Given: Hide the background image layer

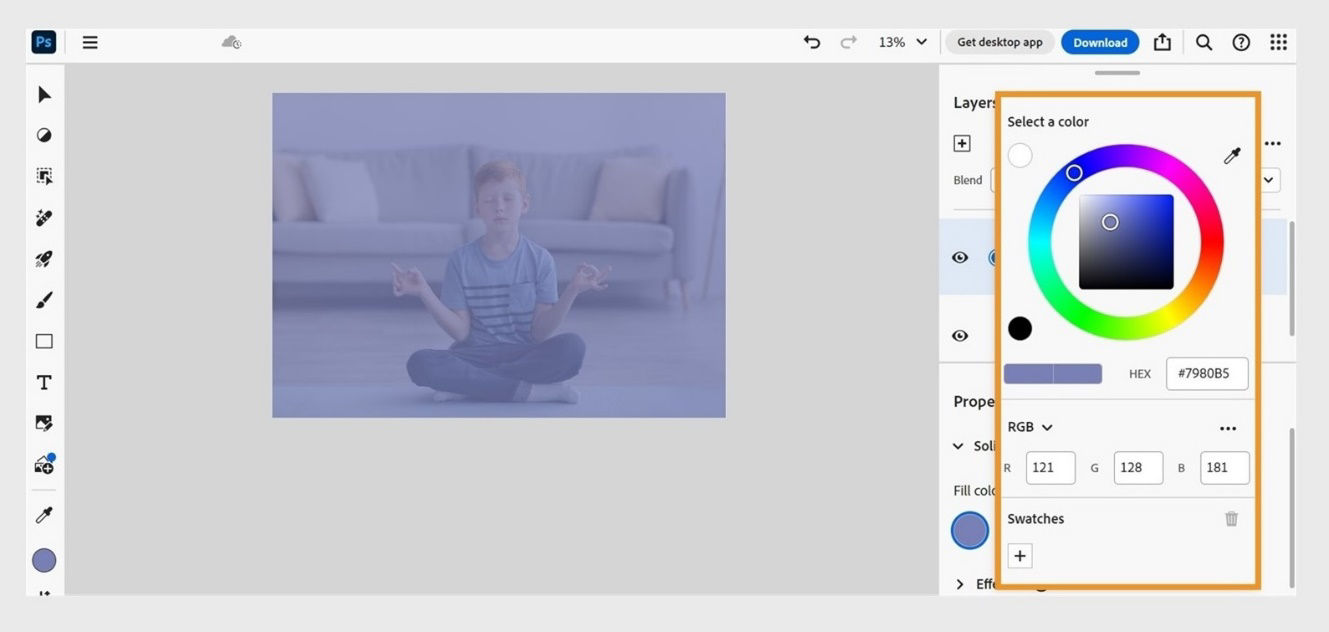Looking at the screenshot, I should (959, 336).
